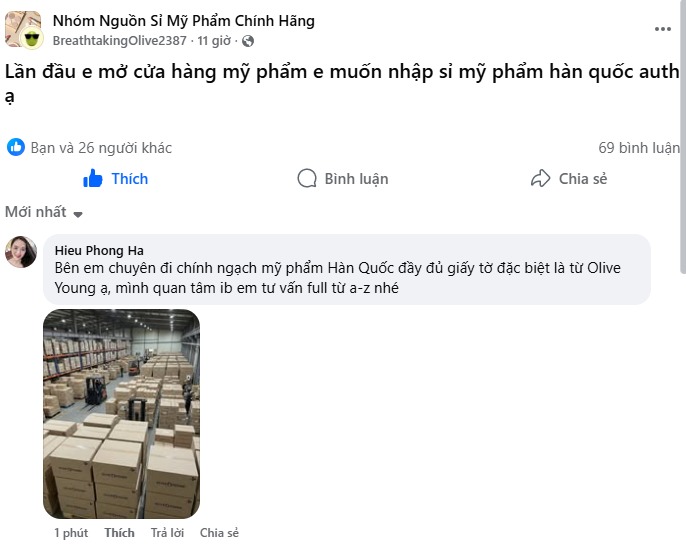Image resolution: width=686 pixels, height=545 pixels.
Task: Open BreathtakingOlive2387 author profile
Action: tap(119, 41)
